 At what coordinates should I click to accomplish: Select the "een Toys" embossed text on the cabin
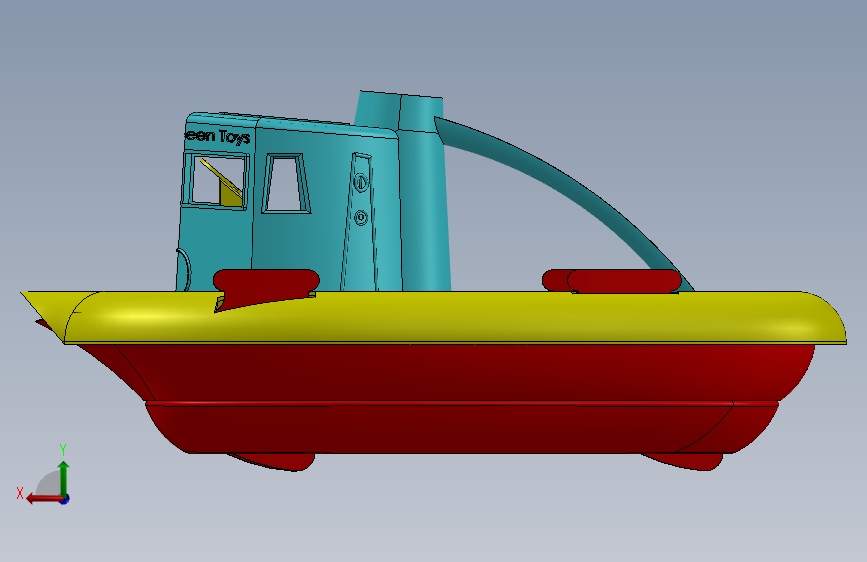tap(217, 137)
